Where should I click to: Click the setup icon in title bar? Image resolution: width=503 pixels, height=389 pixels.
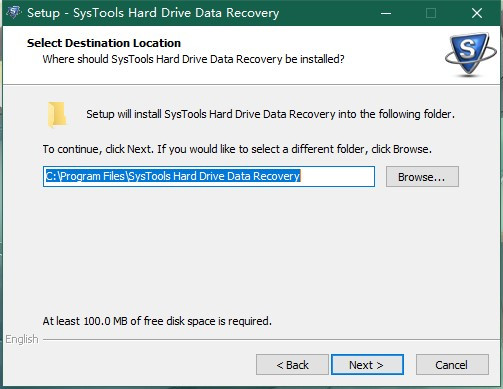[x=14, y=13]
